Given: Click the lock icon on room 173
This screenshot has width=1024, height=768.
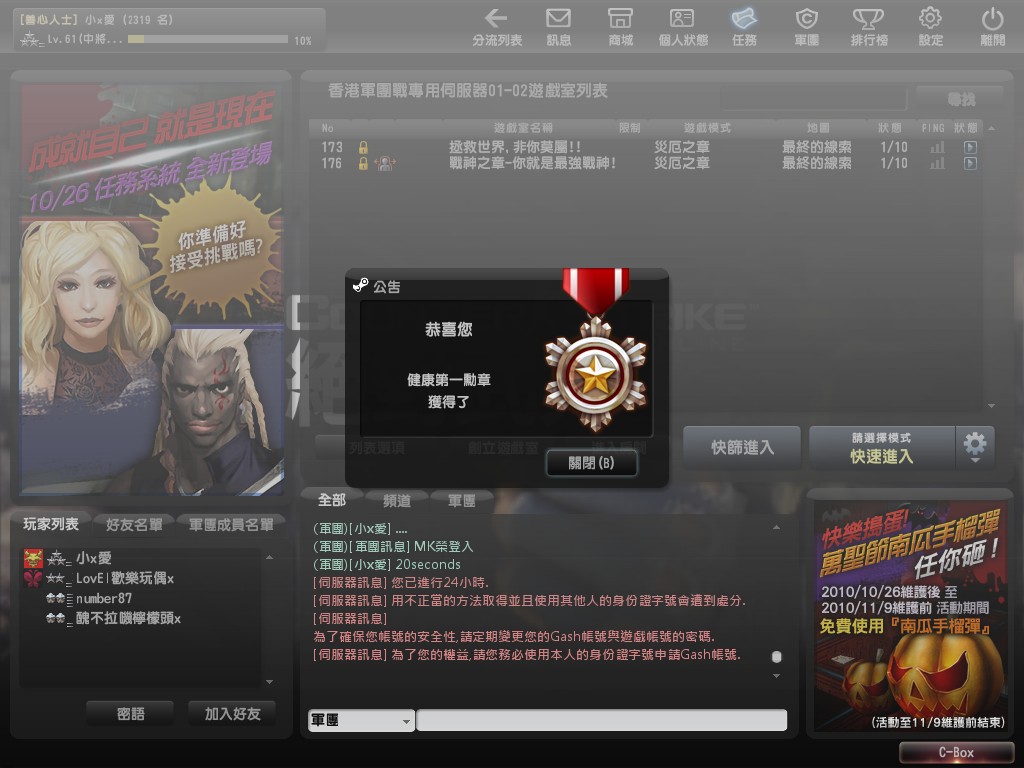Looking at the screenshot, I should click(363, 147).
